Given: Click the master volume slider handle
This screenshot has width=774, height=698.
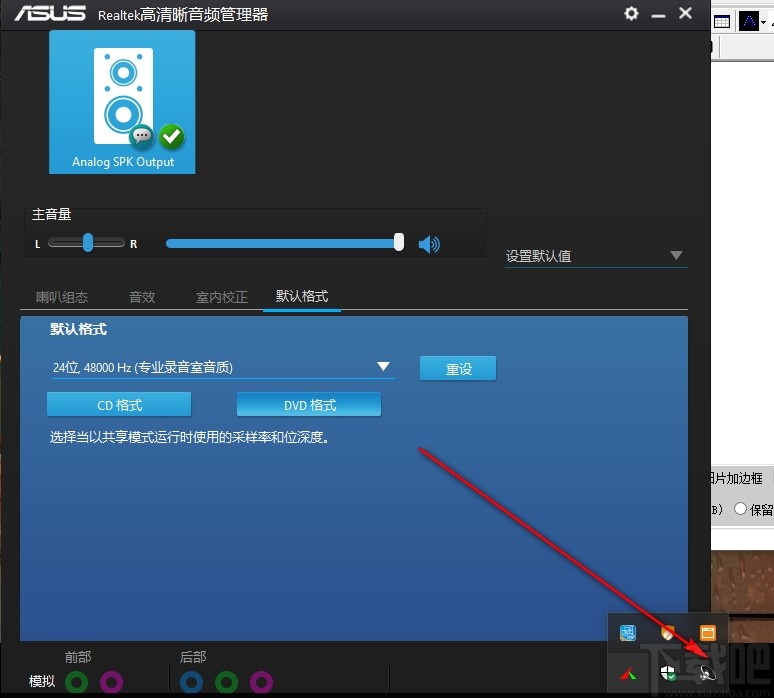Looking at the screenshot, I should click(399, 242).
